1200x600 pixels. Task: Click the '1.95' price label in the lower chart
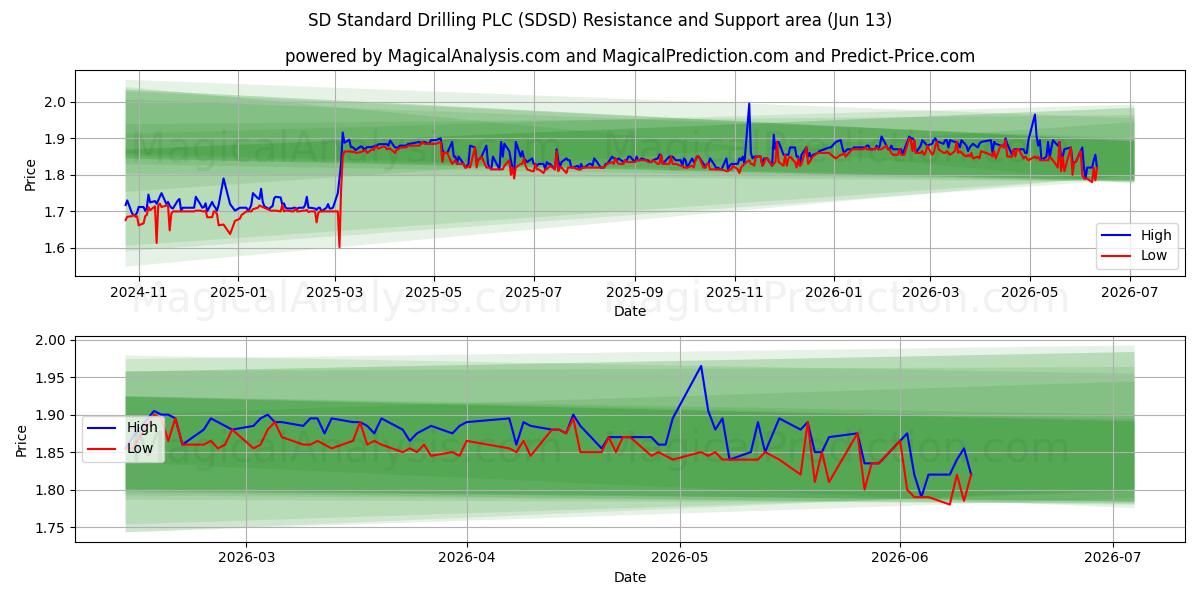click(x=52, y=378)
